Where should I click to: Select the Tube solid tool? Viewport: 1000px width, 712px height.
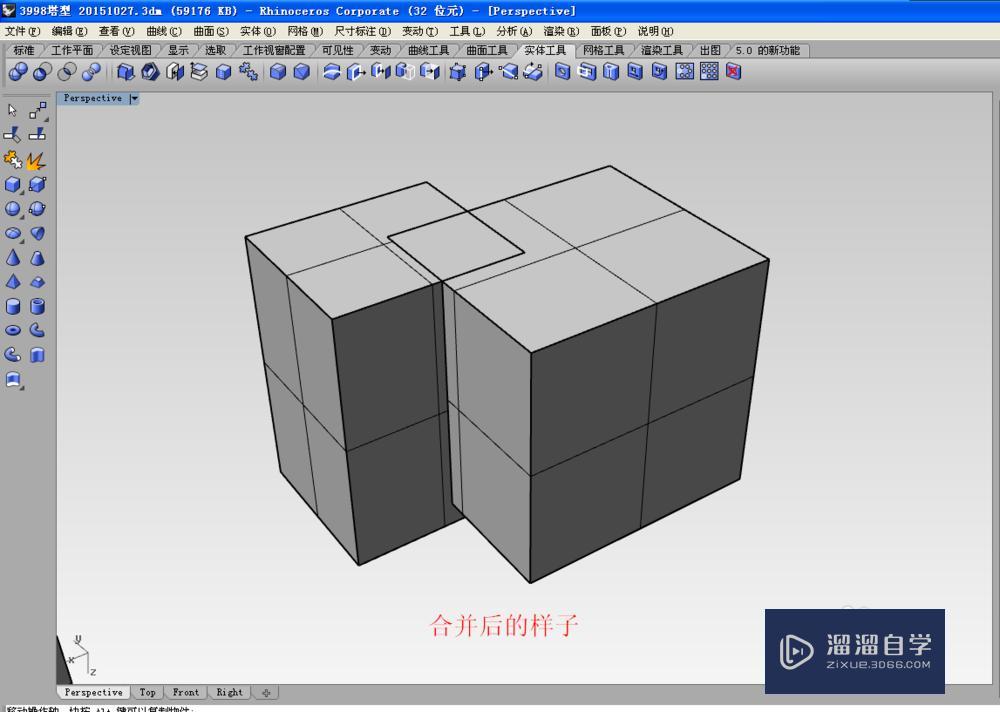tap(38, 306)
